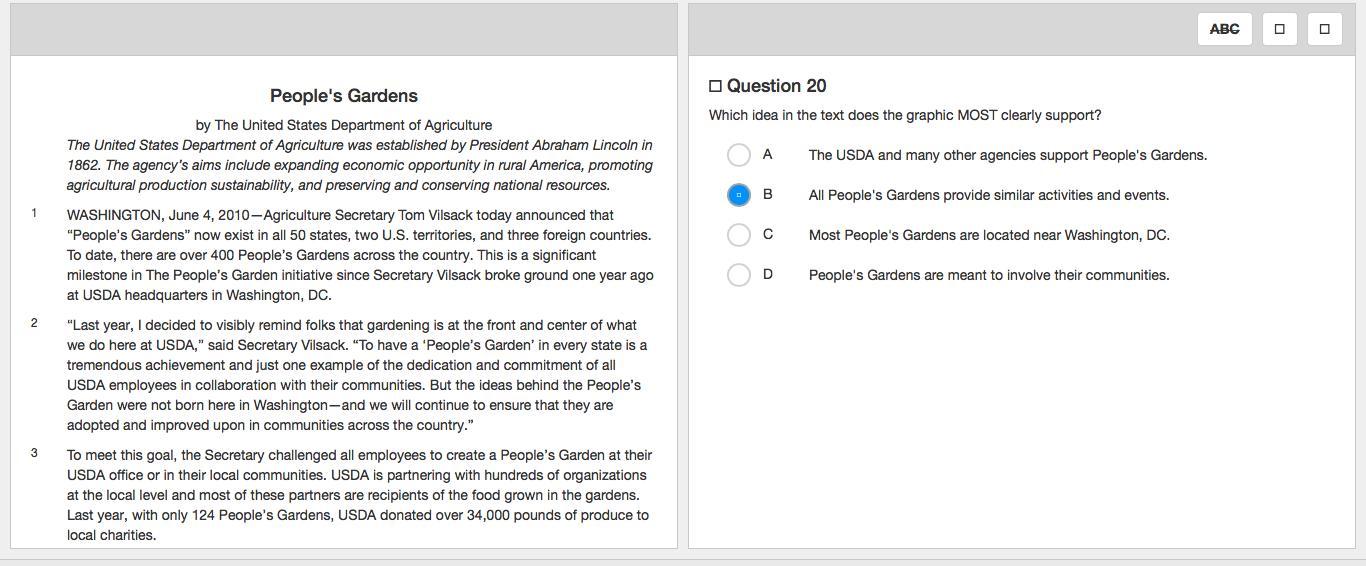The height and width of the screenshot is (566, 1366).
Task: Click the byline 'by The United States Department of Agriculture'
Action: point(344,125)
